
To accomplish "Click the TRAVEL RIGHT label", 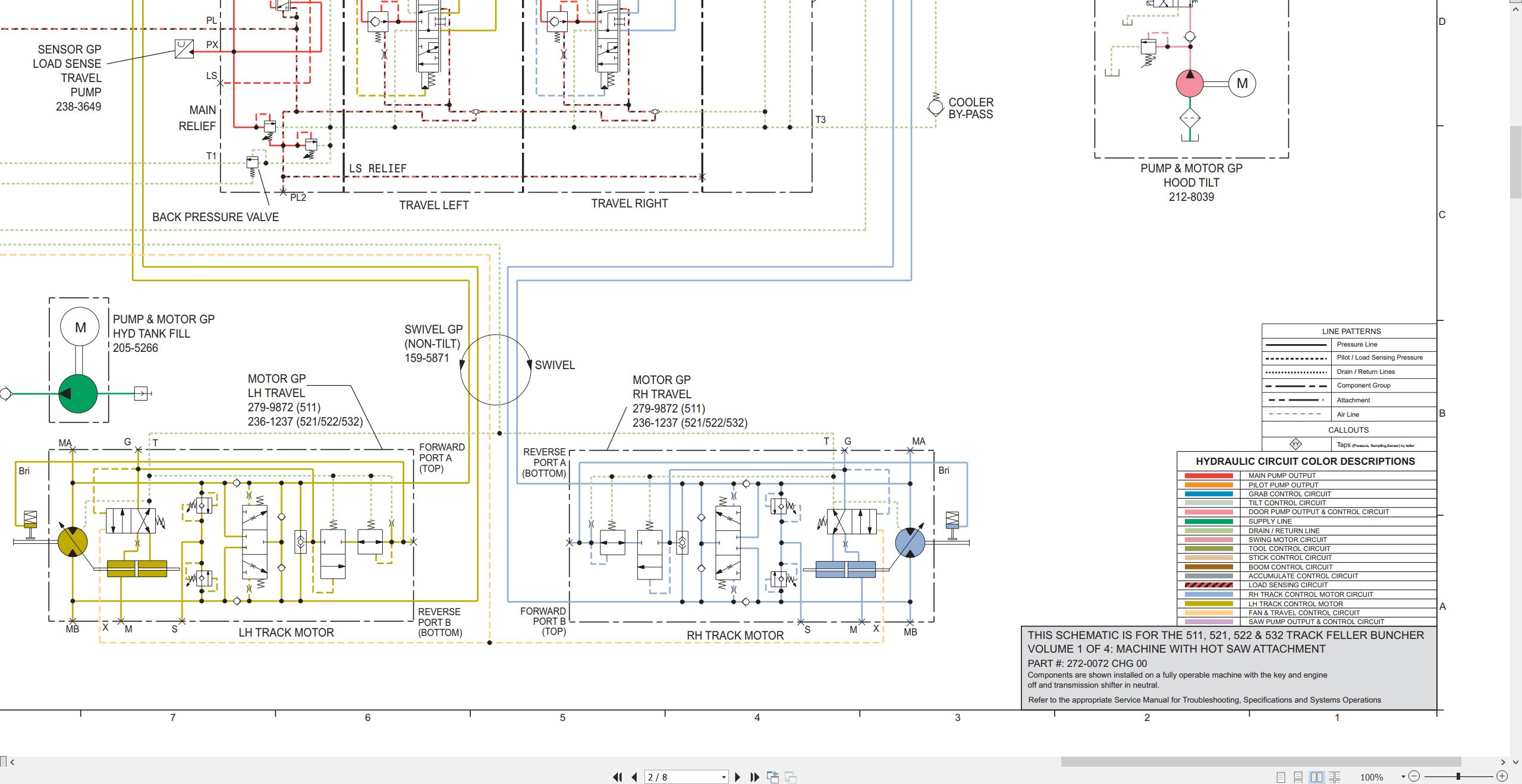I will click(629, 203).
